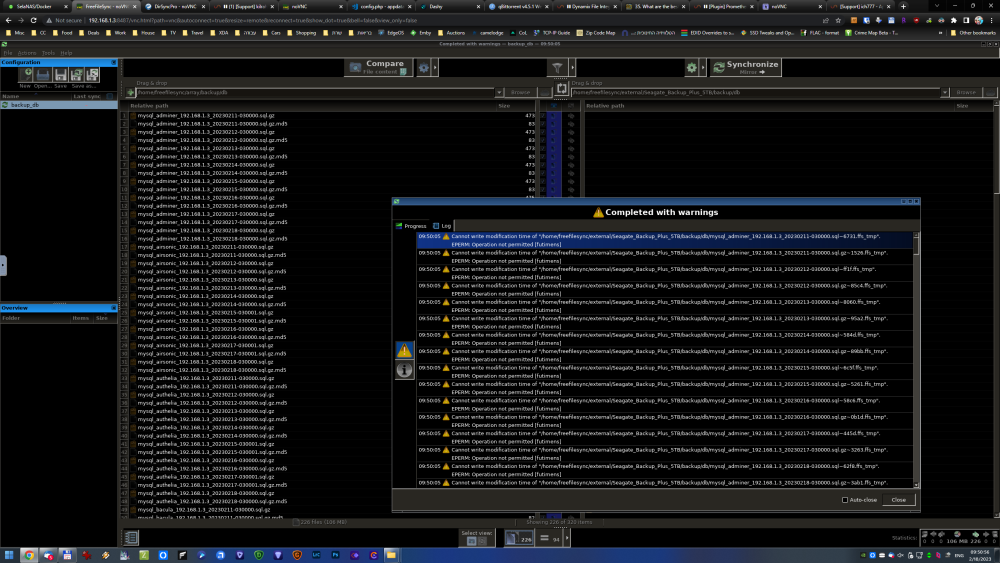Edit the right folder path field
The height and width of the screenshot is (563, 1000).
click(x=756, y=92)
